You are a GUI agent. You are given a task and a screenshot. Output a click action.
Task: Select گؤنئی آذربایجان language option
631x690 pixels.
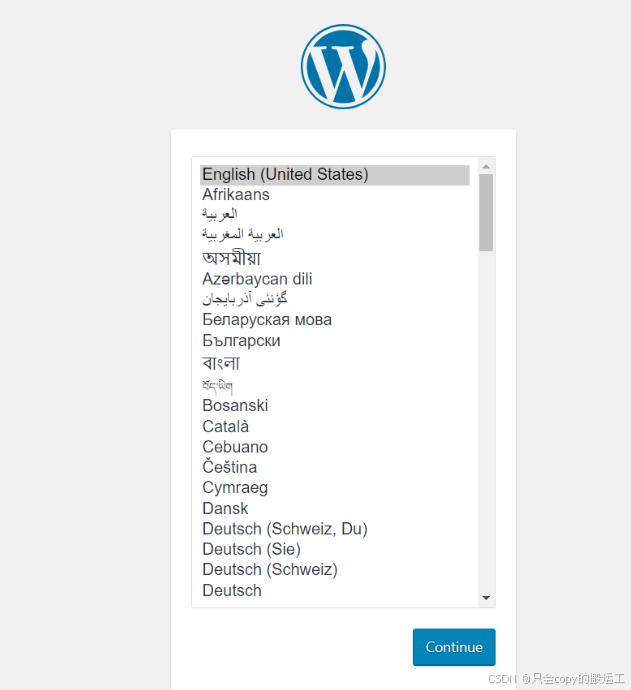[334, 299]
